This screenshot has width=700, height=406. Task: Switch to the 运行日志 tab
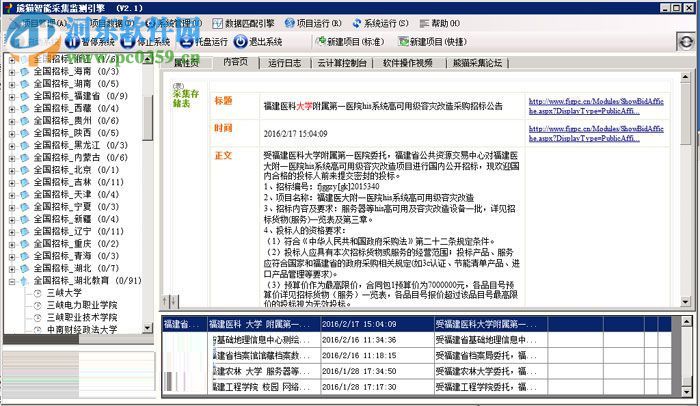[284, 63]
